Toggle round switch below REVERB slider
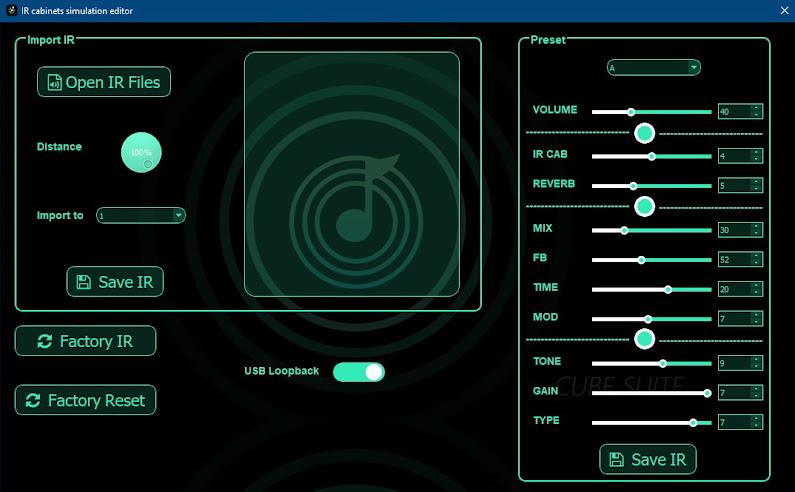The height and width of the screenshot is (492, 795). [x=644, y=206]
